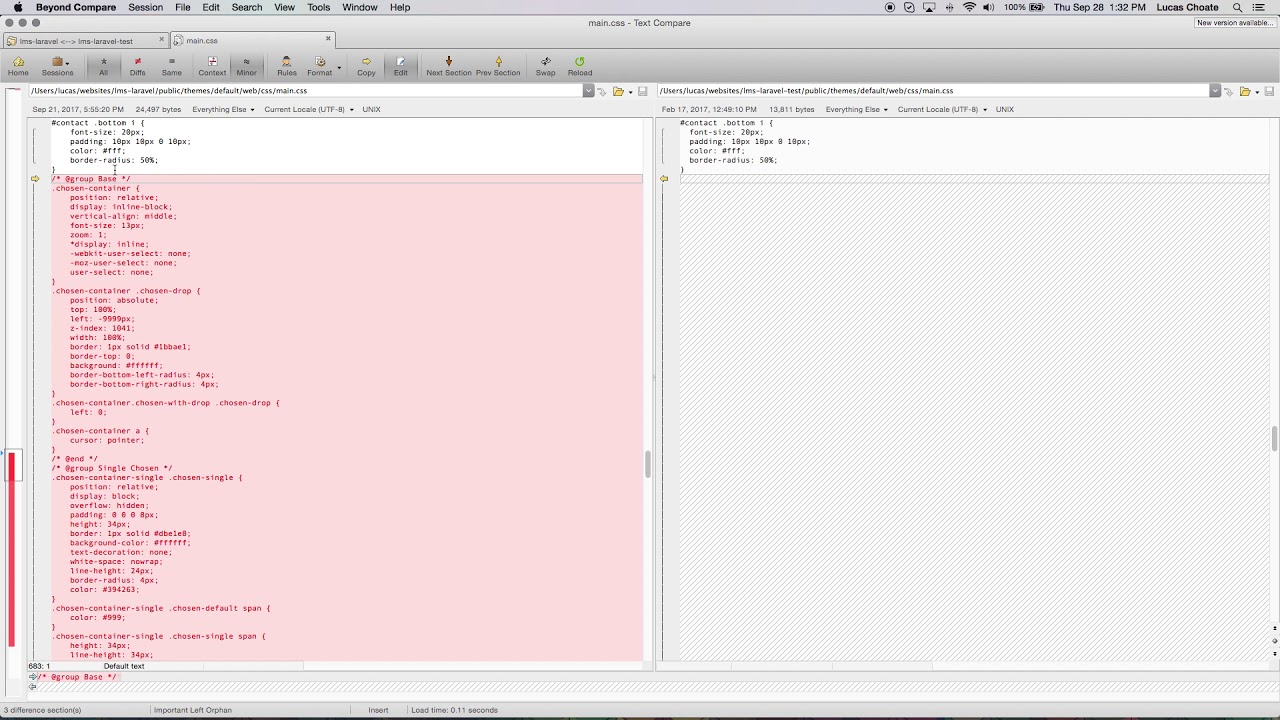Image resolution: width=1280 pixels, height=720 pixels.
Task: Swap left and right sides
Action: [x=545, y=66]
